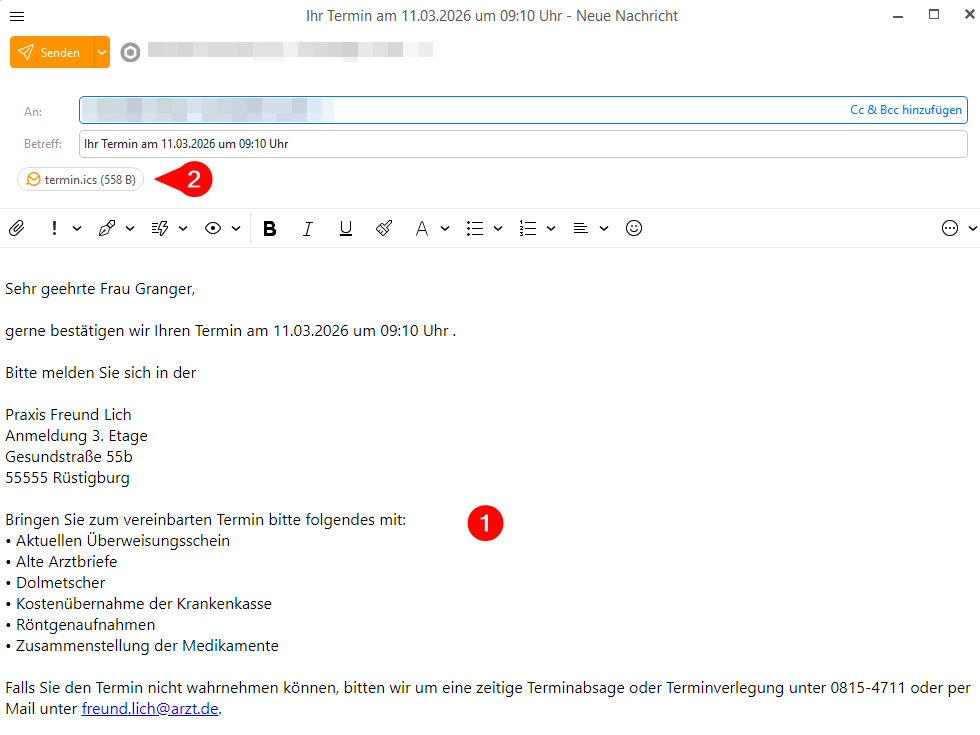Toggle bold formatting
This screenshot has height=735, width=980.
click(x=269, y=228)
